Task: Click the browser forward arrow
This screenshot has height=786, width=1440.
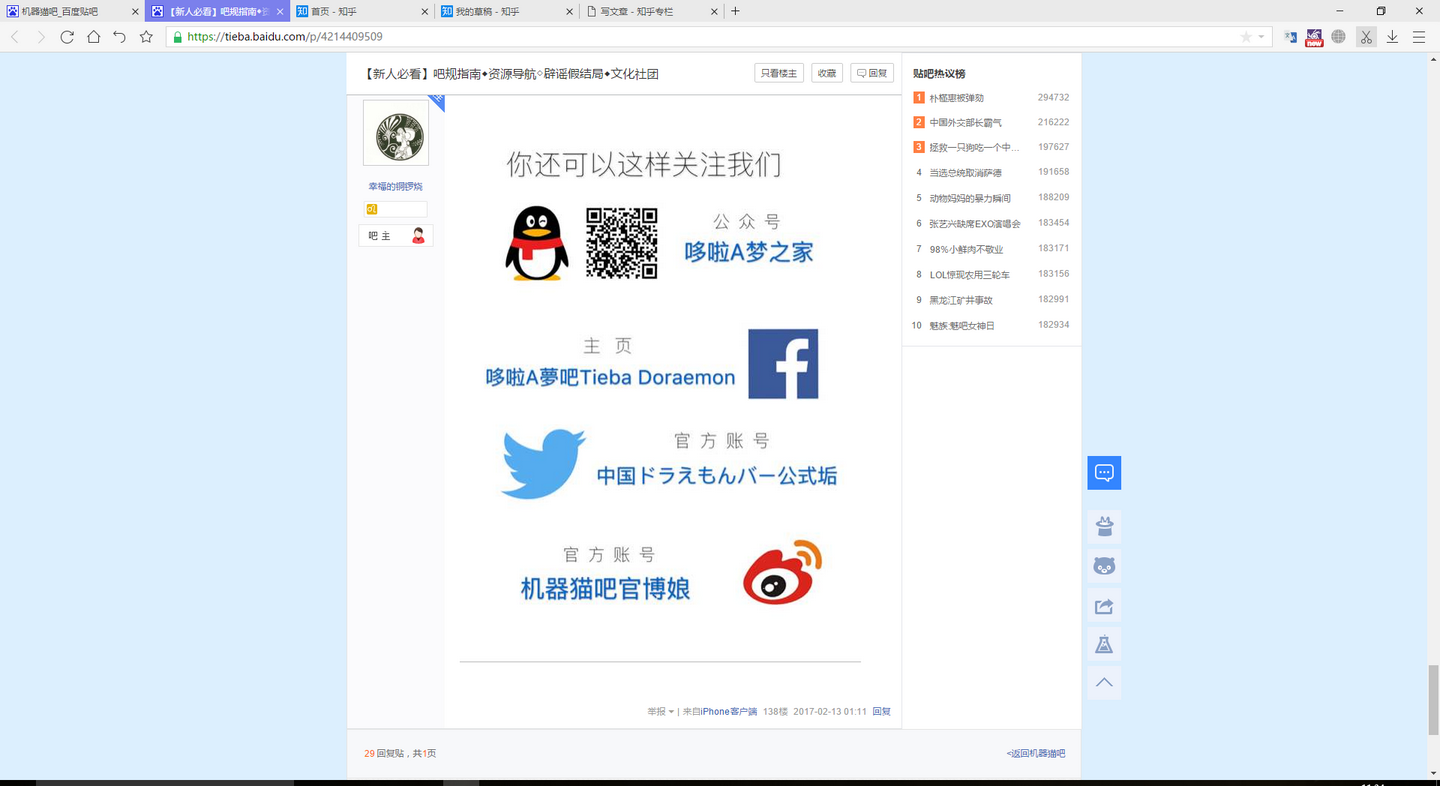Action: [41, 37]
